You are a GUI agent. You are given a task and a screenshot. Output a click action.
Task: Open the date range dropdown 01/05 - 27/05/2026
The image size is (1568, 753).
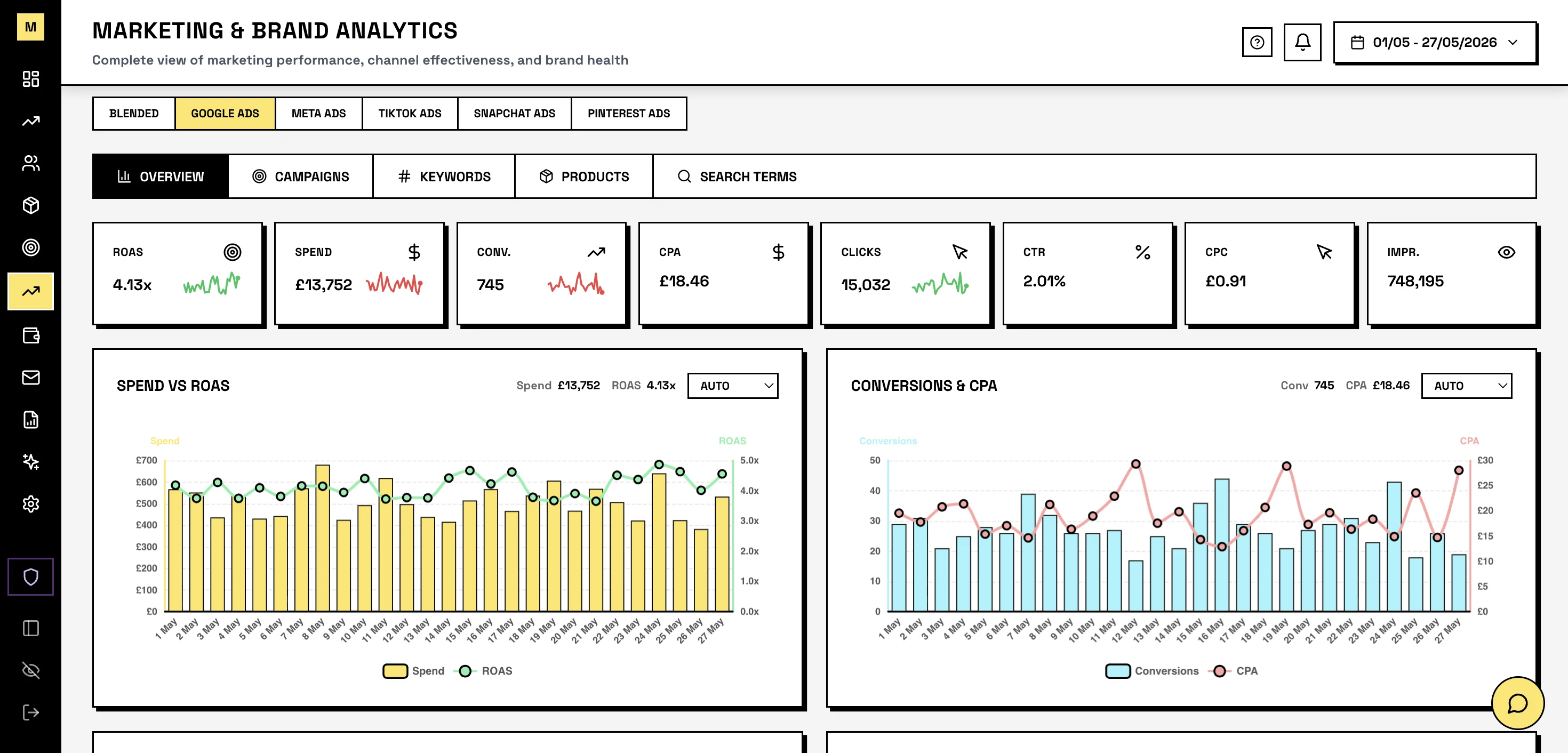(1435, 42)
